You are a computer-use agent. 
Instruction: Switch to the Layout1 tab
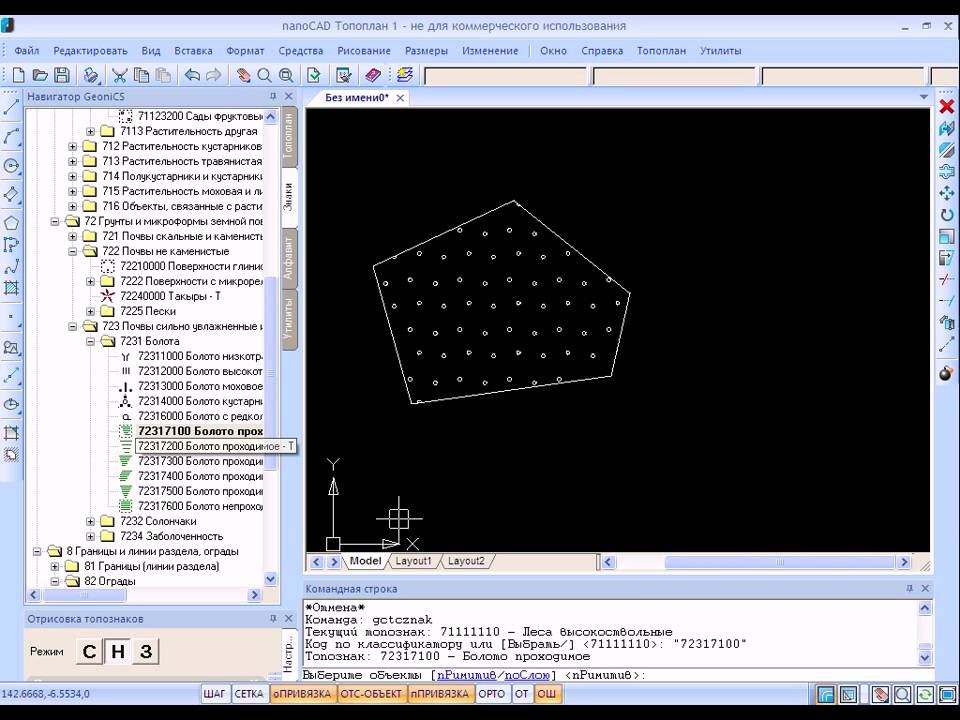tap(413, 561)
